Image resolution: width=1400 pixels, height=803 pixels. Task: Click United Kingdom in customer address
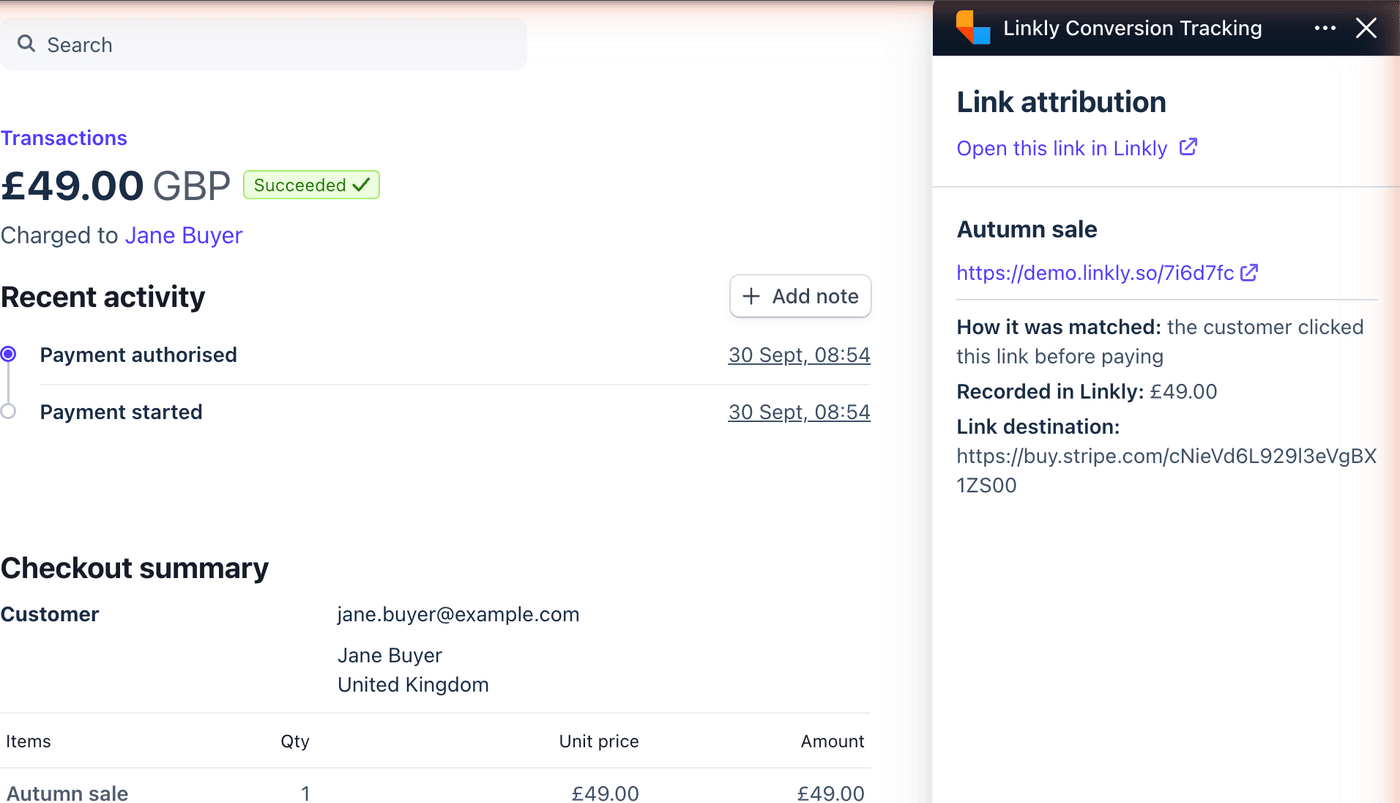coord(413,685)
